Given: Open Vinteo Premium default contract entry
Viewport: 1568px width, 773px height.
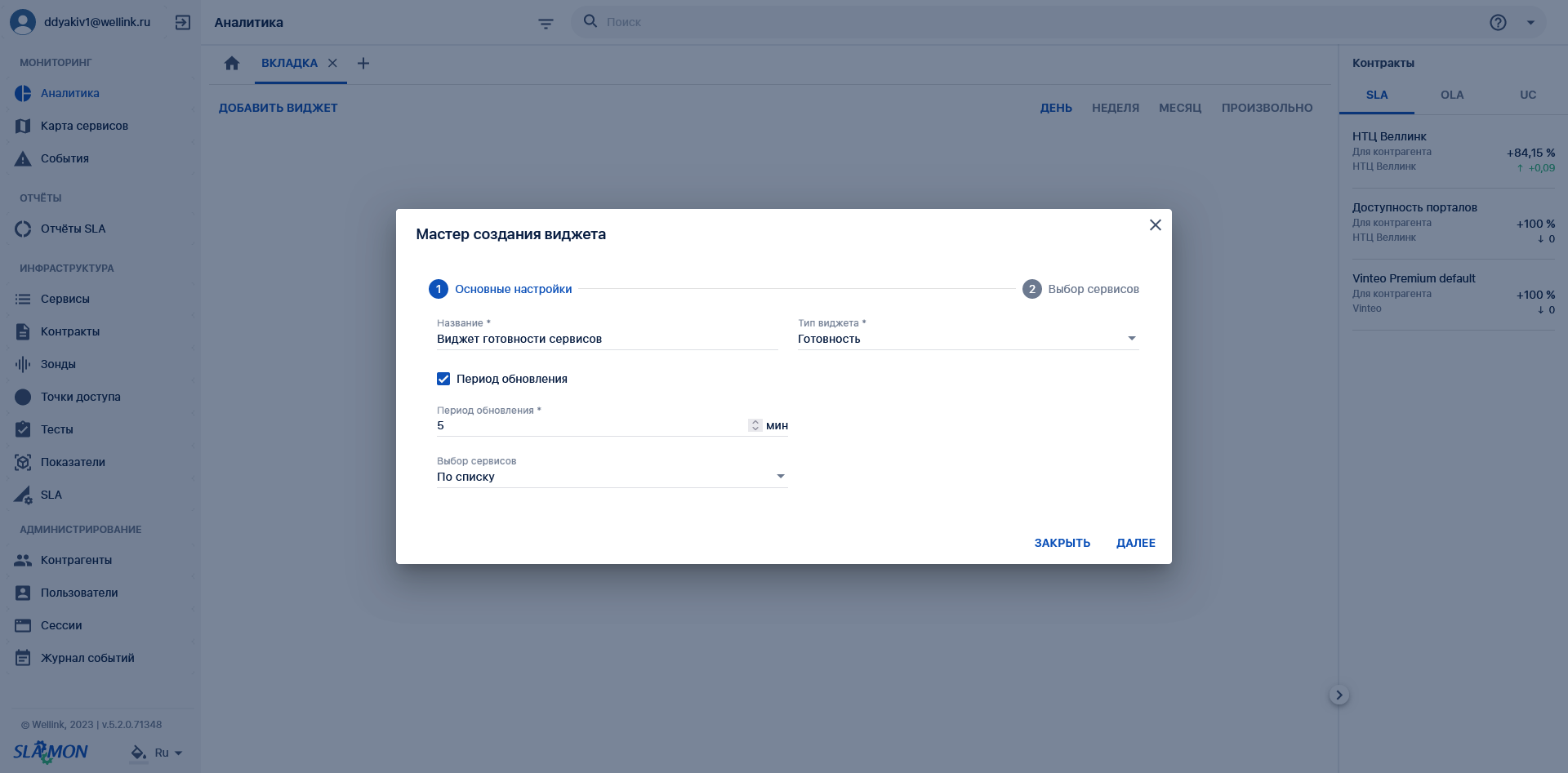Looking at the screenshot, I should (1454, 295).
